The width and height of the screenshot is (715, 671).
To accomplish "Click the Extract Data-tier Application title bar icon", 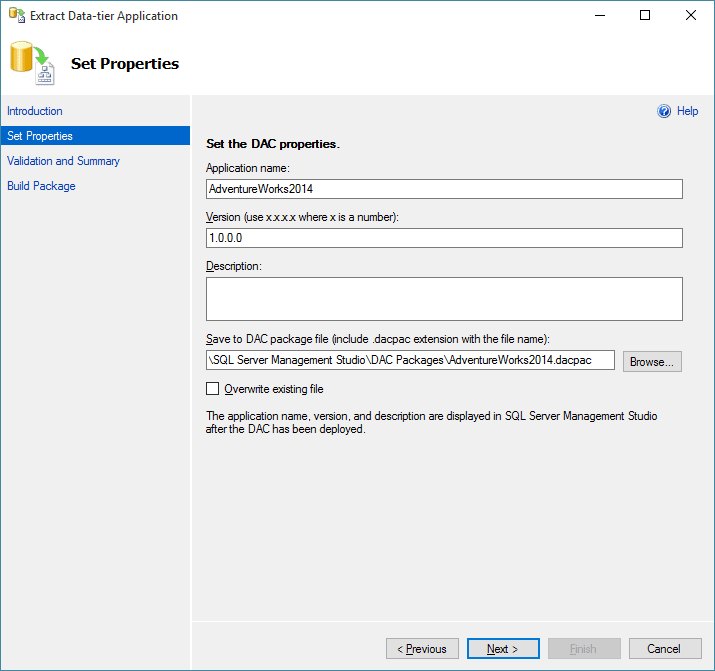I will [17, 15].
